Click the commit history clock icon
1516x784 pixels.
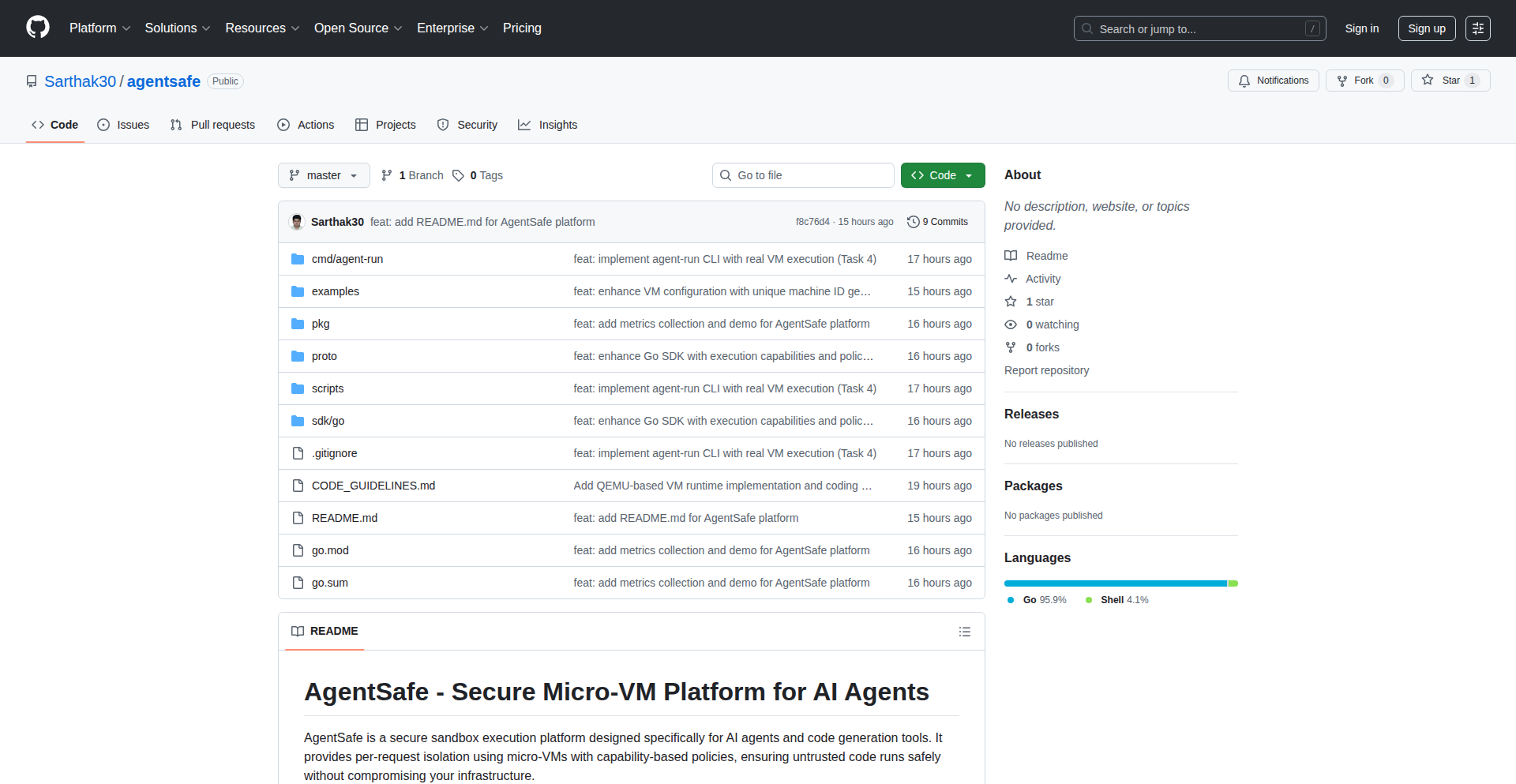[x=914, y=222]
